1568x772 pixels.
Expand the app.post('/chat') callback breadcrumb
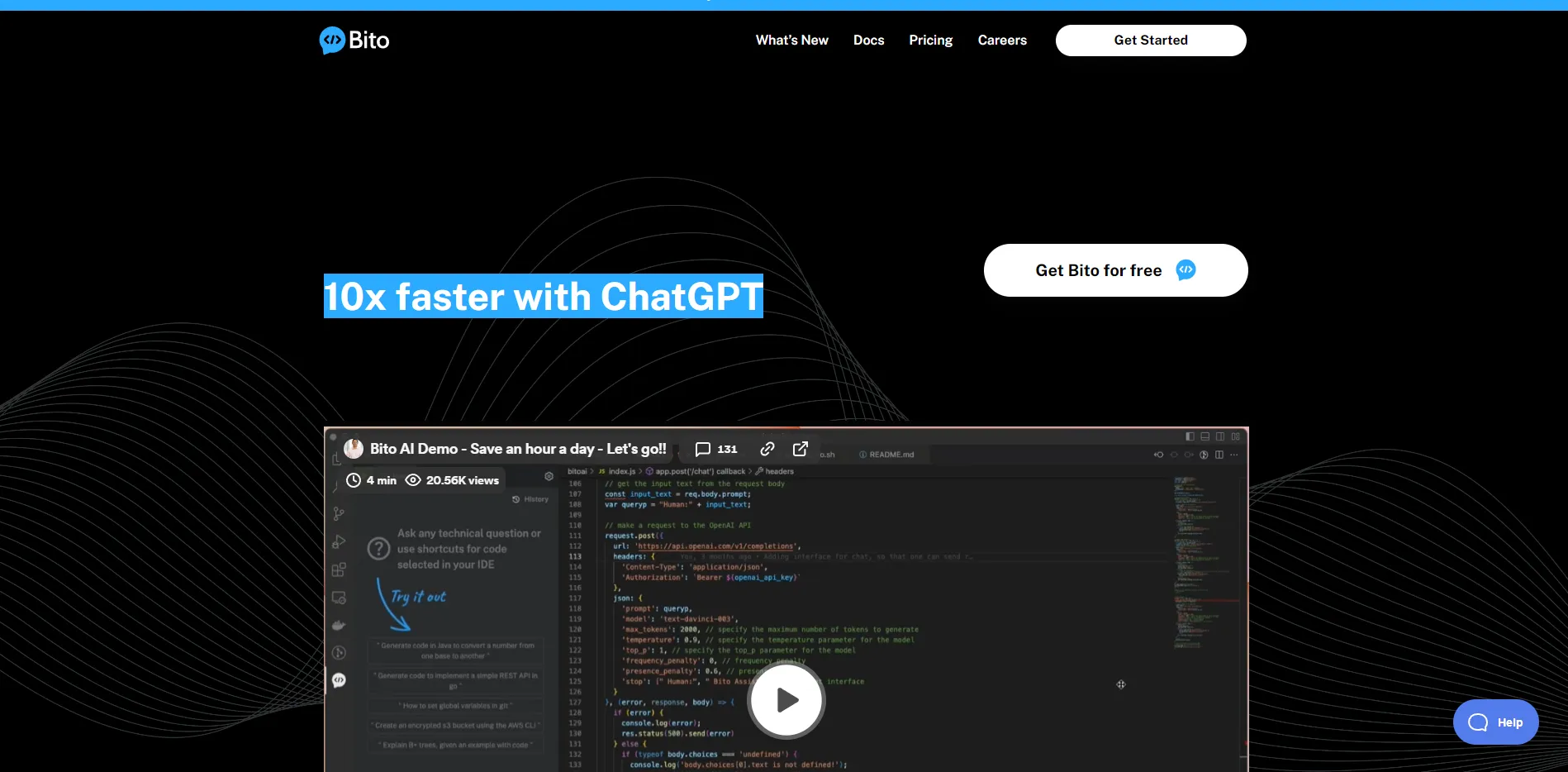coord(700,471)
